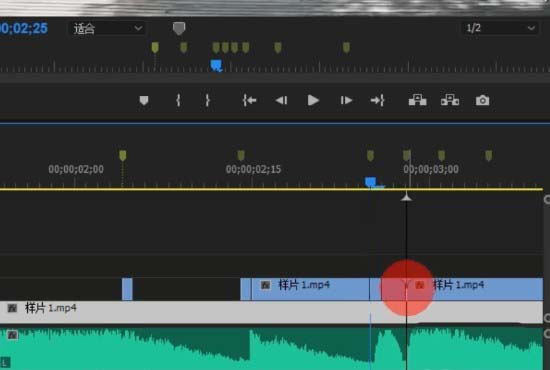The image size is (550, 370).
Task: Click the Add Marker button in transport controls
Action: pos(144,101)
